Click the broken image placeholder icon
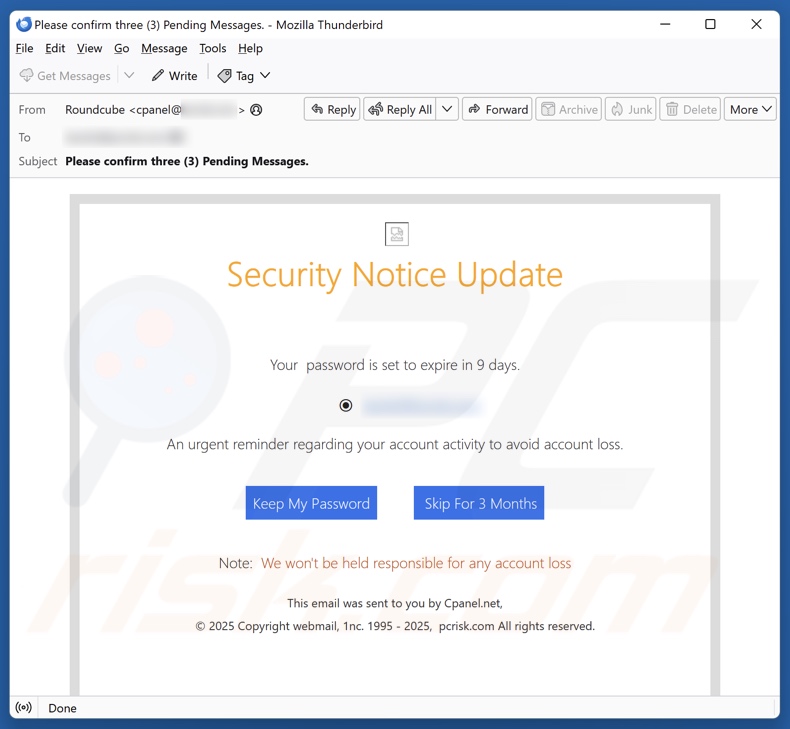The image size is (790, 729). pos(397,234)
